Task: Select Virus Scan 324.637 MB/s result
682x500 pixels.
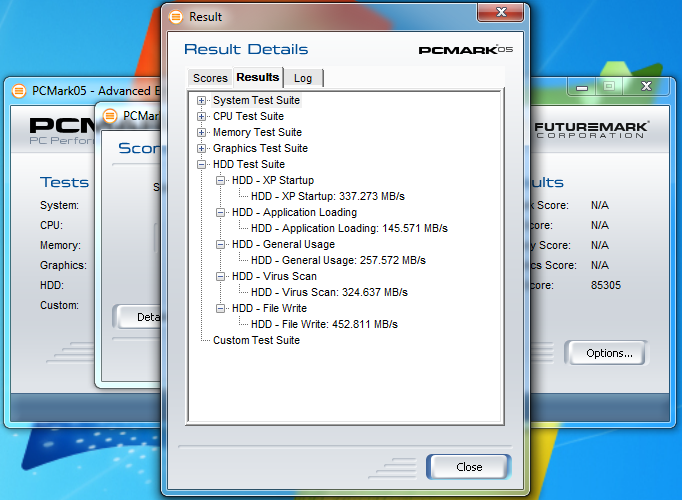Action: [329, 292]
